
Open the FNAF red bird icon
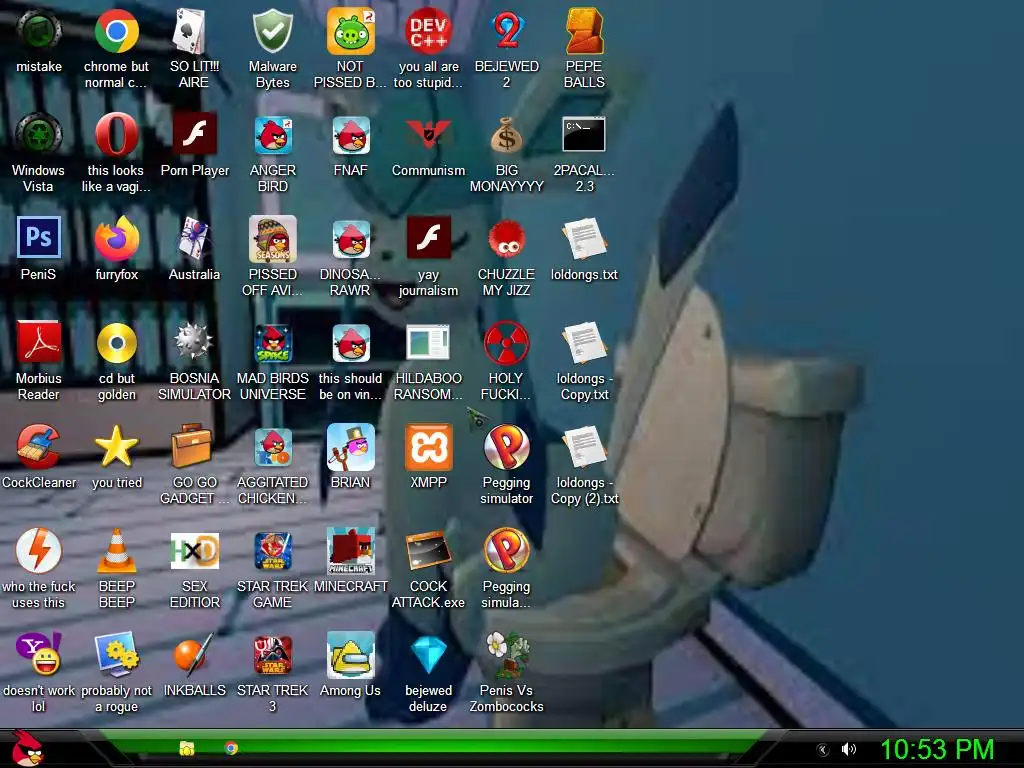point(350,135)
